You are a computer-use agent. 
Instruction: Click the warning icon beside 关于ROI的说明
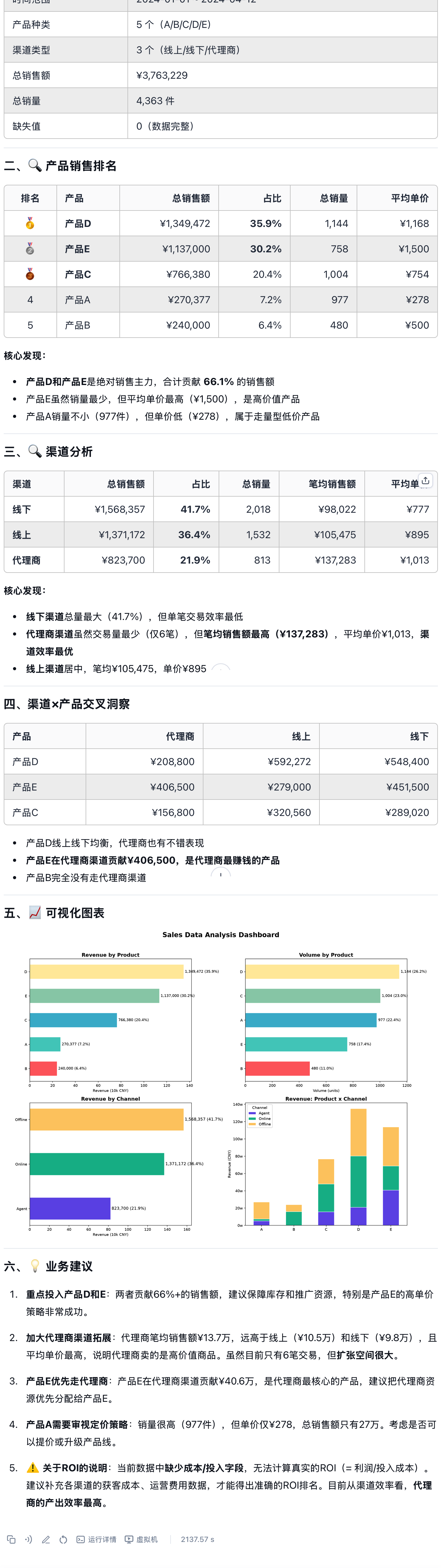[33, 1468]
